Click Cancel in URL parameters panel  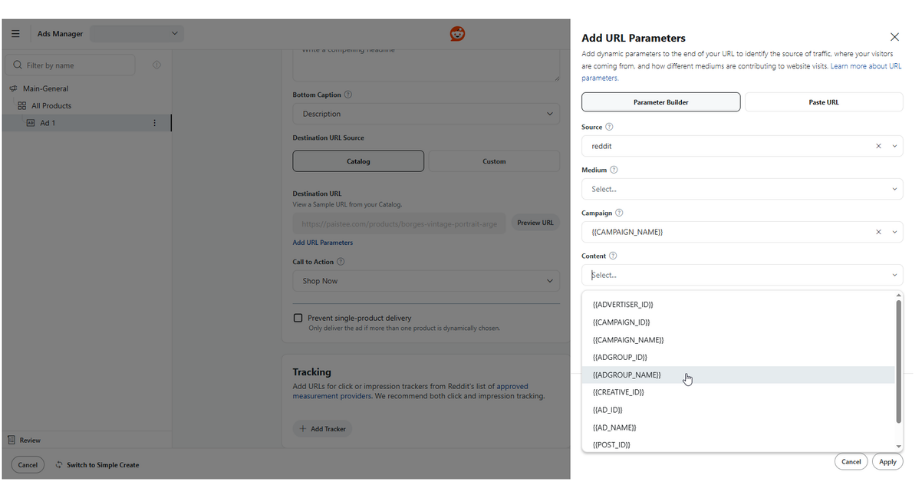click(851, 462)
